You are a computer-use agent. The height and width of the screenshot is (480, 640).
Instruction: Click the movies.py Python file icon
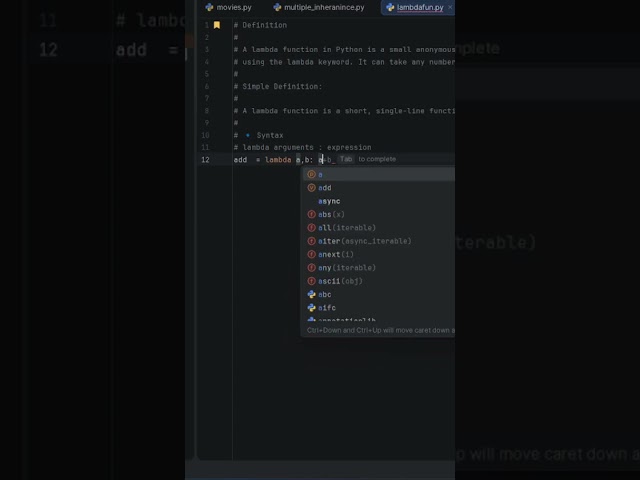[x=209, y=7]
